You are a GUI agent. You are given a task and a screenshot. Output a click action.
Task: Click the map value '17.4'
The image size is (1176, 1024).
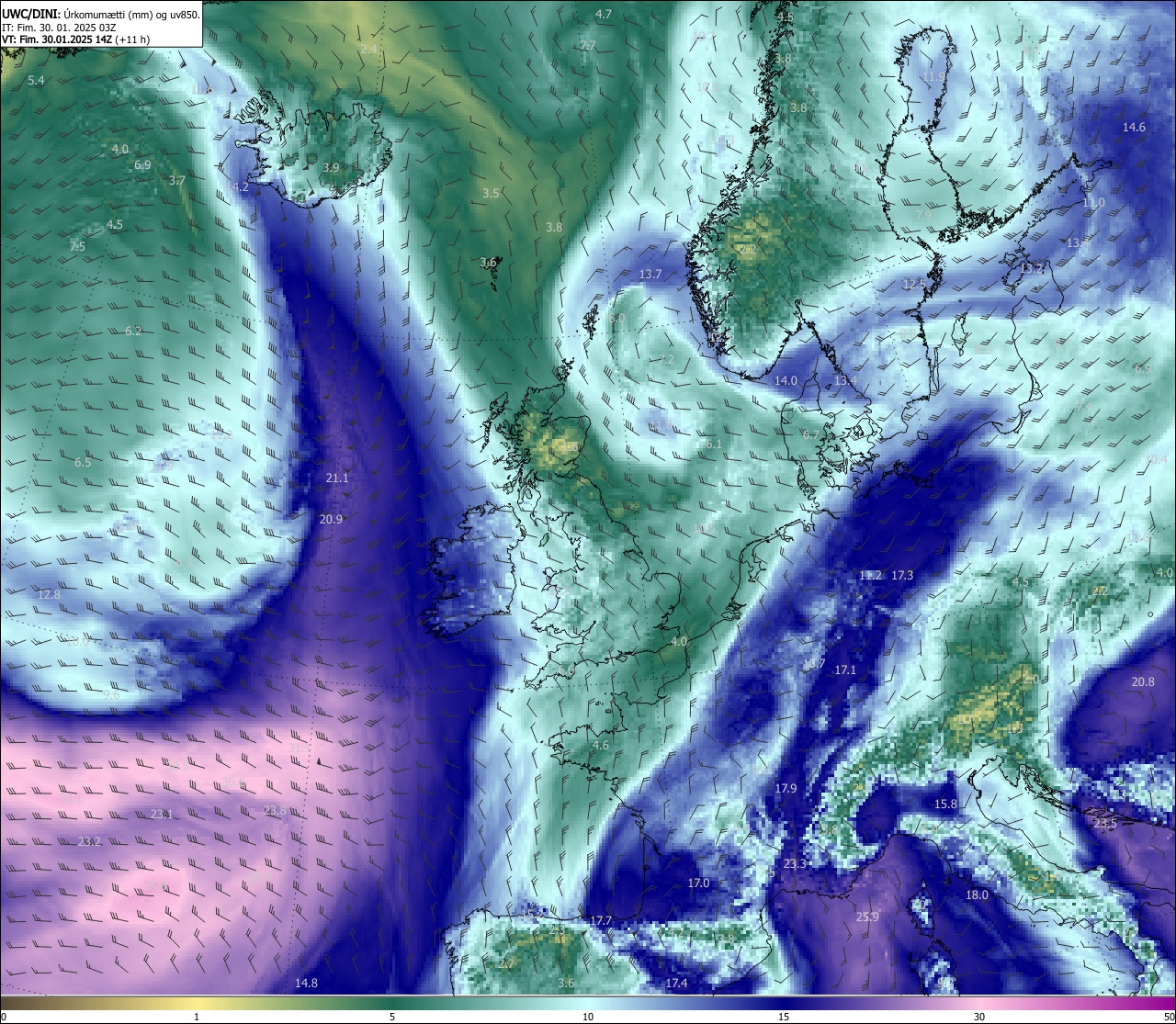(676, 984)
